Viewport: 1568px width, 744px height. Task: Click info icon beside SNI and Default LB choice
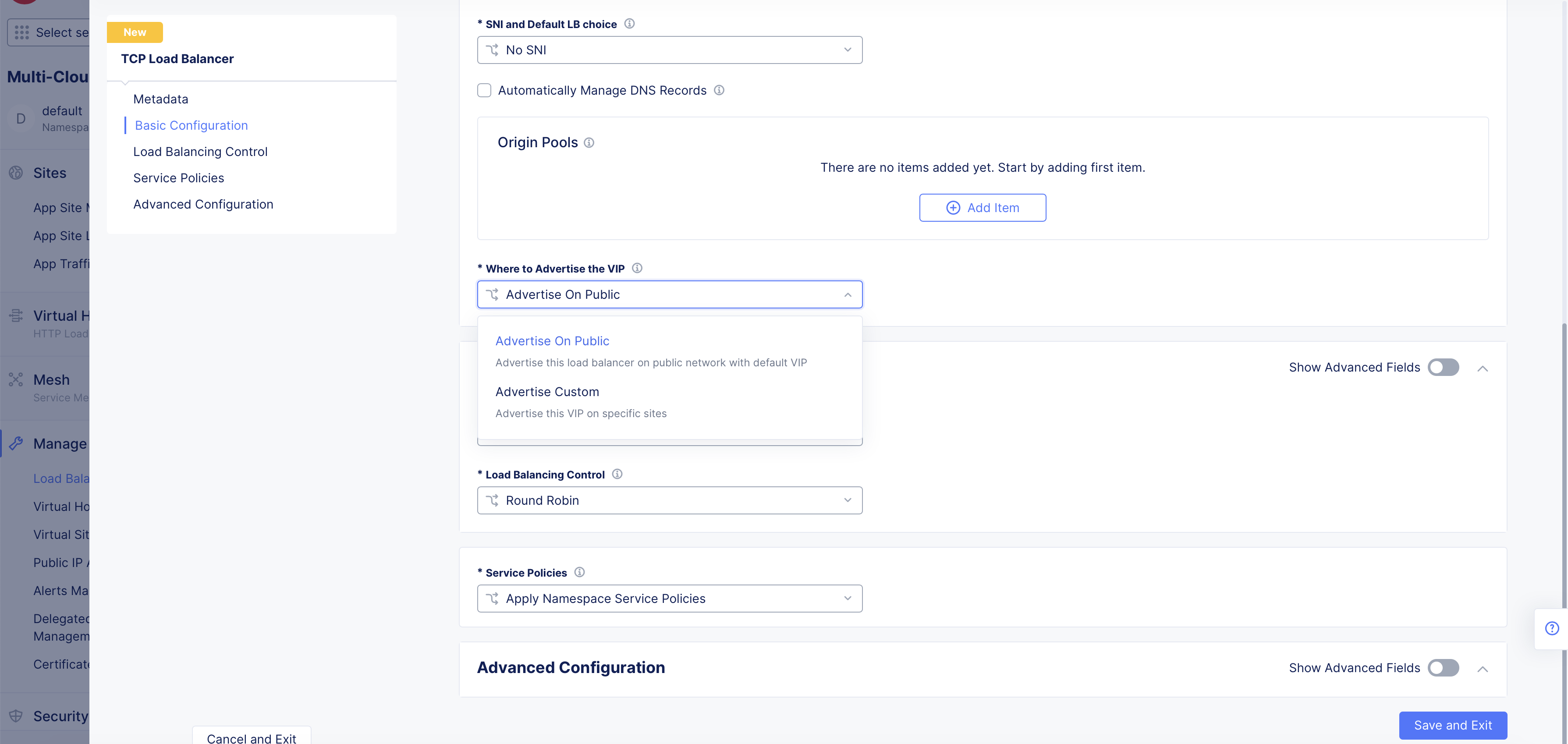coord(629,24)
